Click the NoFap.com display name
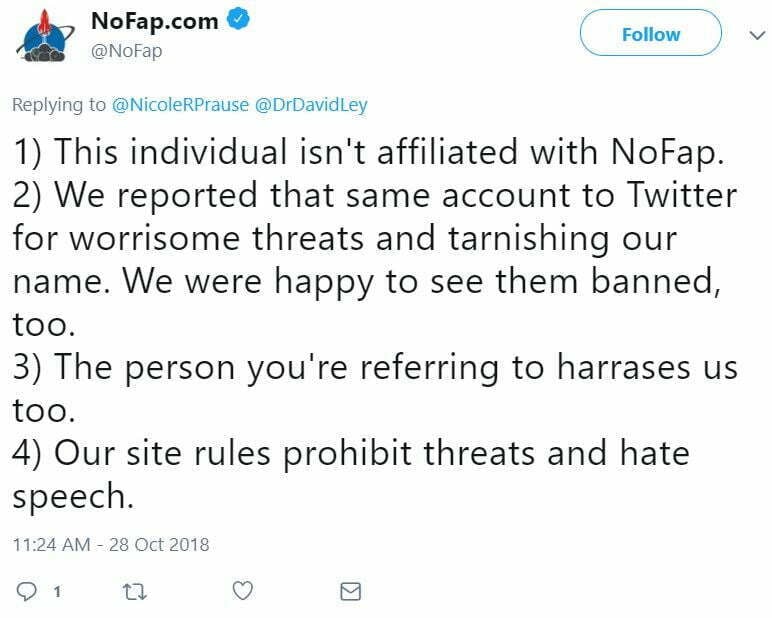 (x=154, y=21)
